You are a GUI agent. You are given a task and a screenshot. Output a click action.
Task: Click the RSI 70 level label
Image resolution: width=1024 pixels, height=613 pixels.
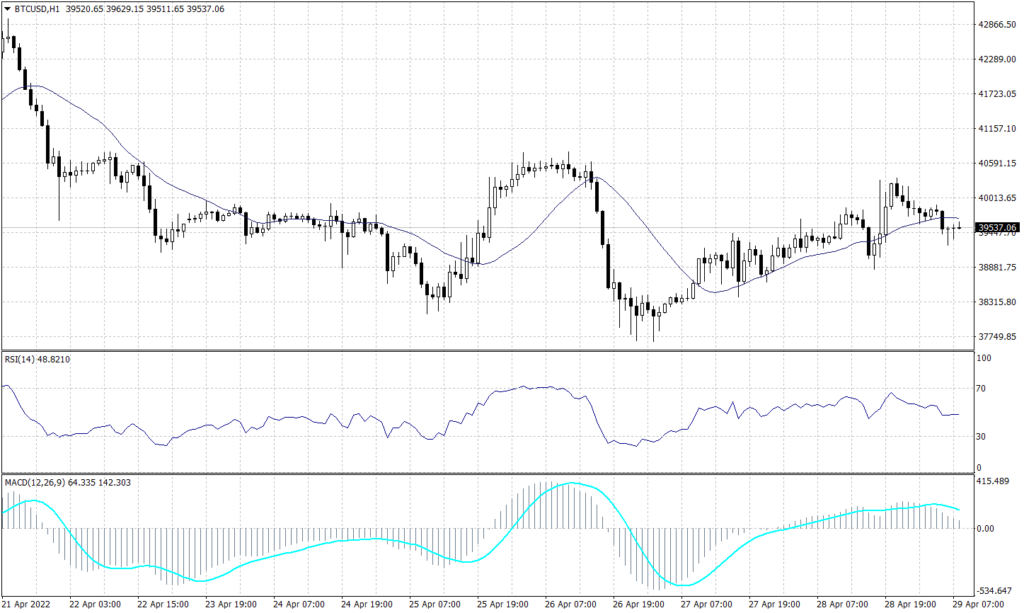tap(982, 388)
